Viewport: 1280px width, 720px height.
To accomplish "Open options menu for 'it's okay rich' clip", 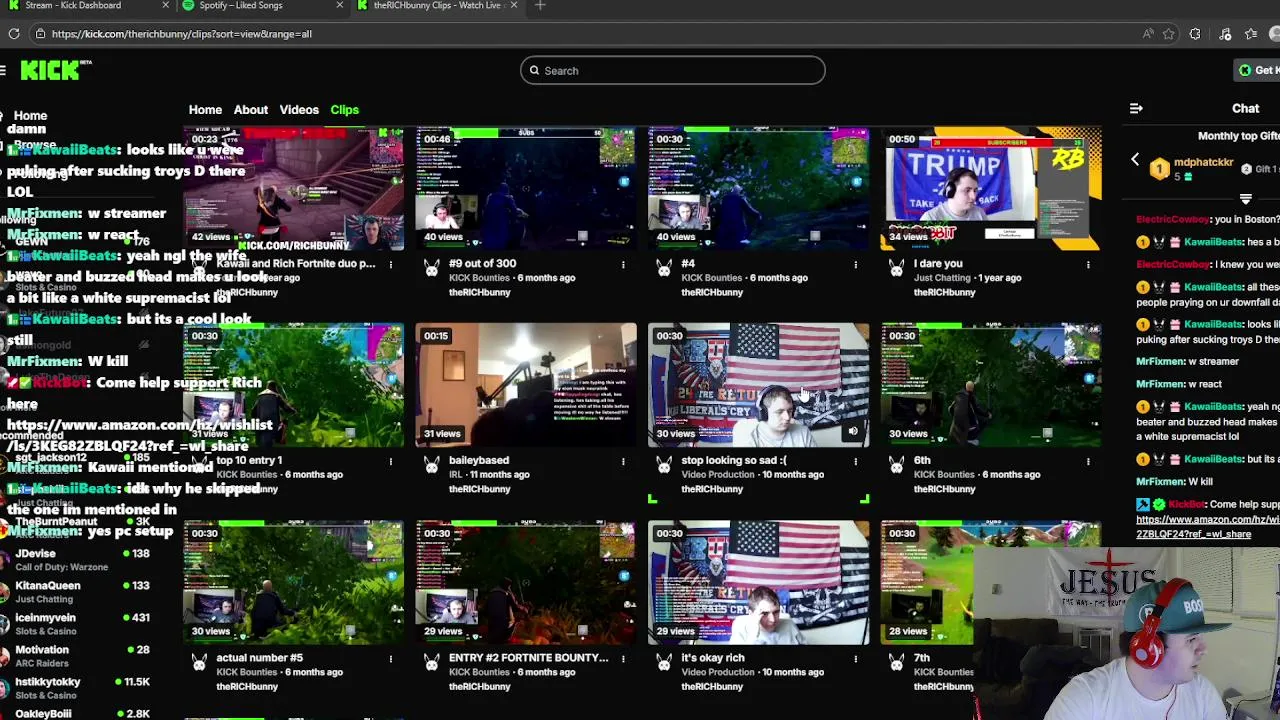I will coord(855,659).
